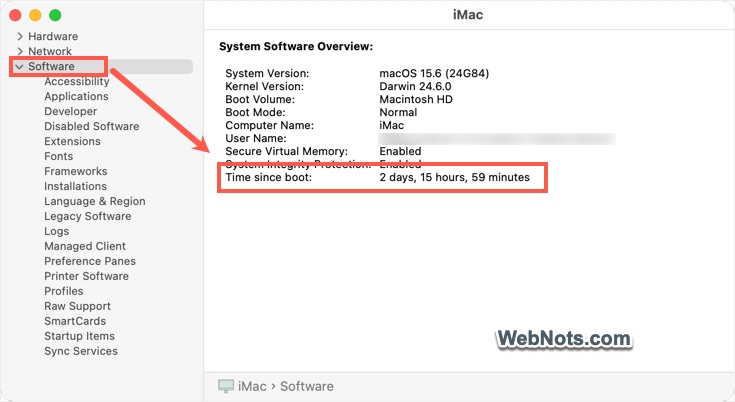735x402 pixels.
Task: Click the Boot Volume label
Action: pyautogui.click(x=260, y=99)
